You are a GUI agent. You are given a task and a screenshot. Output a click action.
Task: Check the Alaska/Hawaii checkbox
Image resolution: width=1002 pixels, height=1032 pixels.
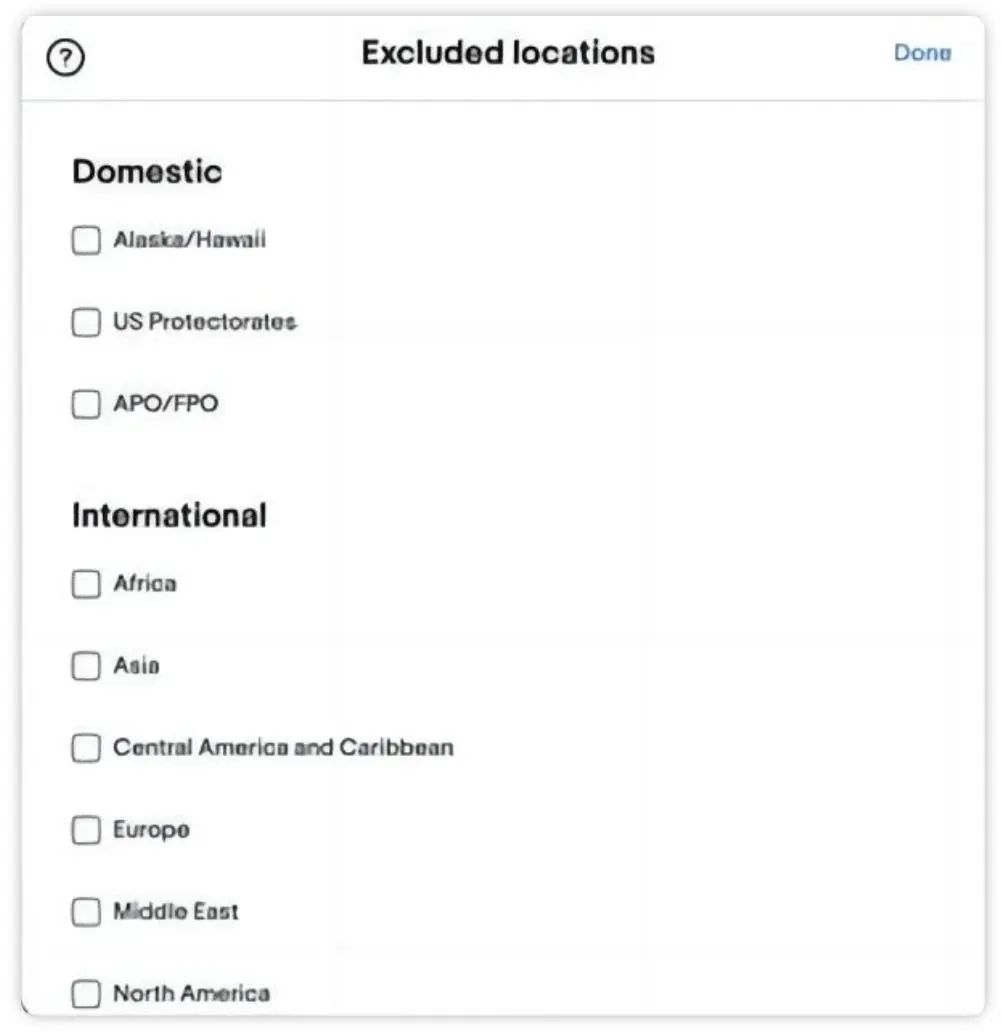[86, 240]
